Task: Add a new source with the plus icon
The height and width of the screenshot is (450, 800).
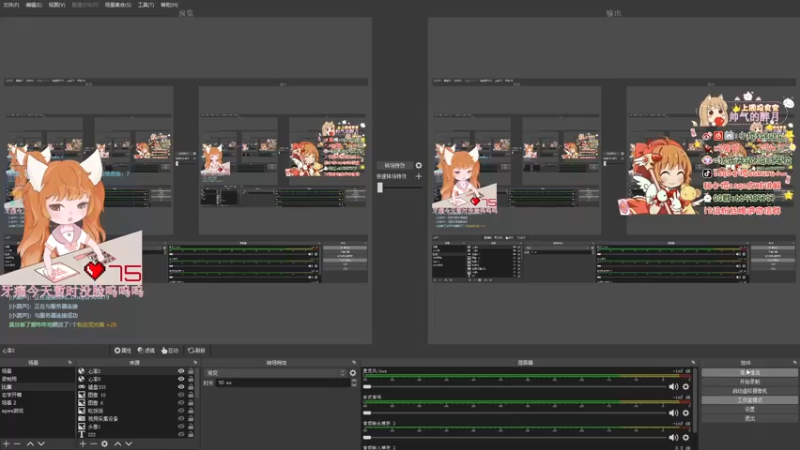Action: 83,444
